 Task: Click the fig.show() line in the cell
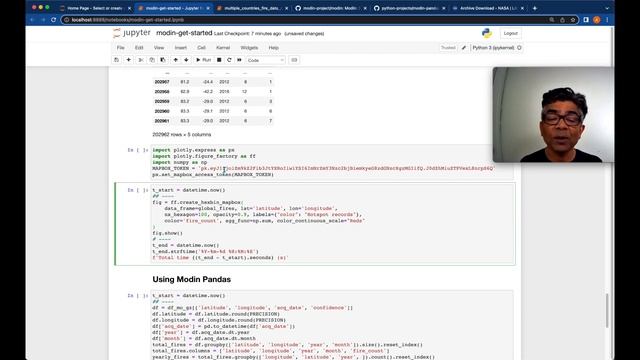pyautogui.click(x=167, y=233)
